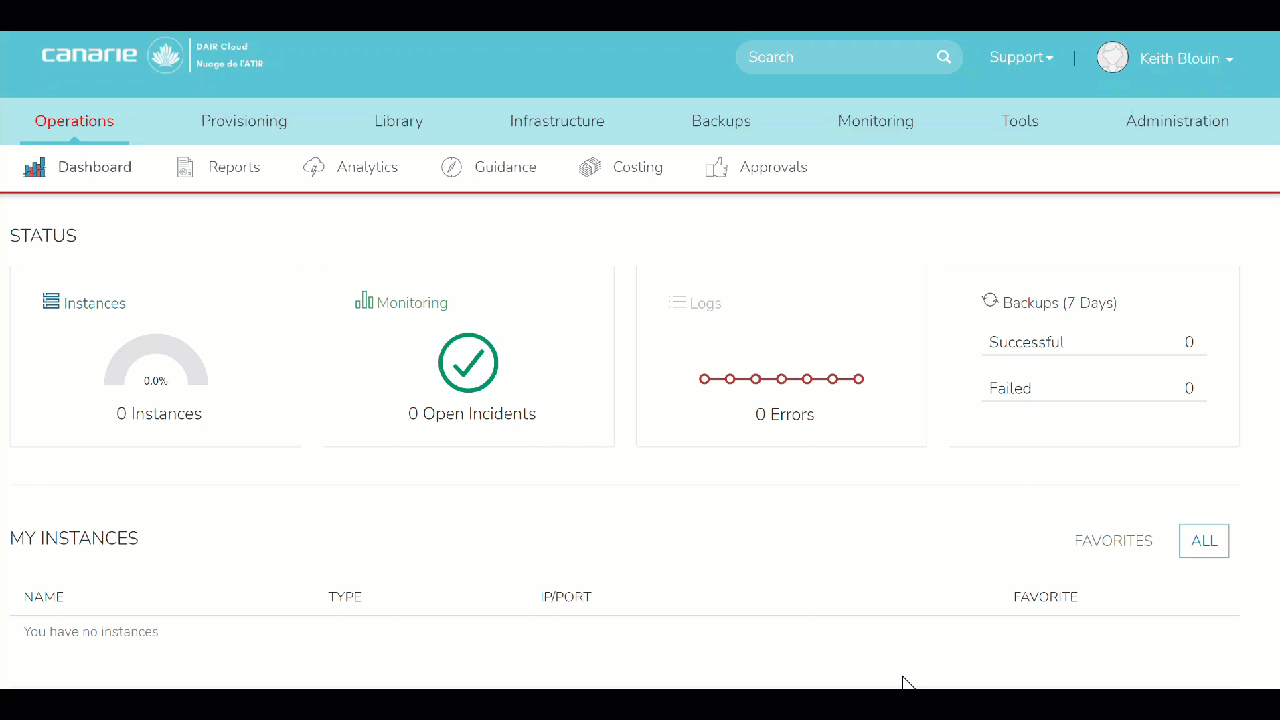
Task: Focus the Search input field
Action: coord(835,57)
